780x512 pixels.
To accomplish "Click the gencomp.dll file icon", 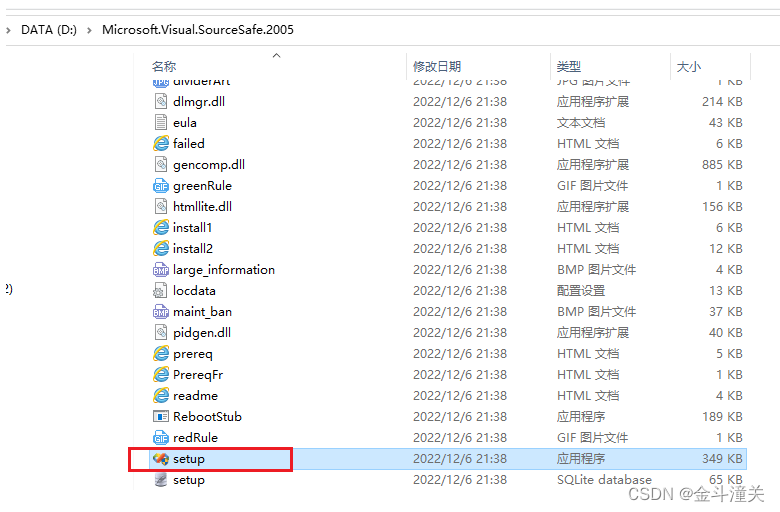I will tap(161, 165).
